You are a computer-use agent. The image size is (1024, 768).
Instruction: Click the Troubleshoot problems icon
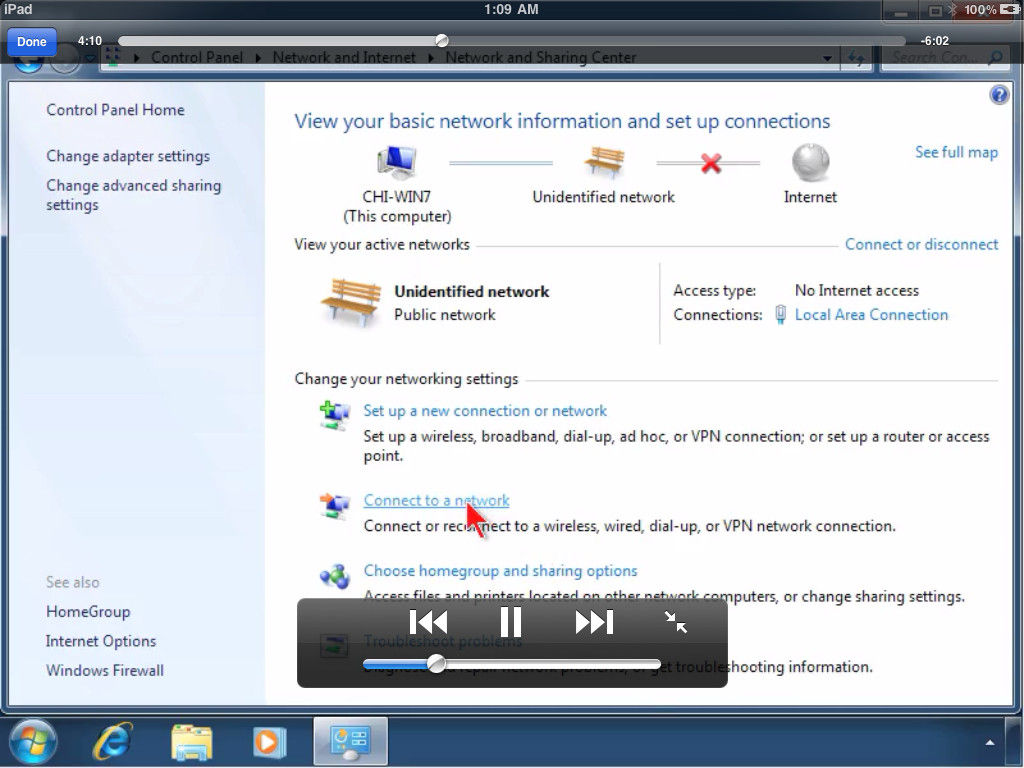coord(334,645)
